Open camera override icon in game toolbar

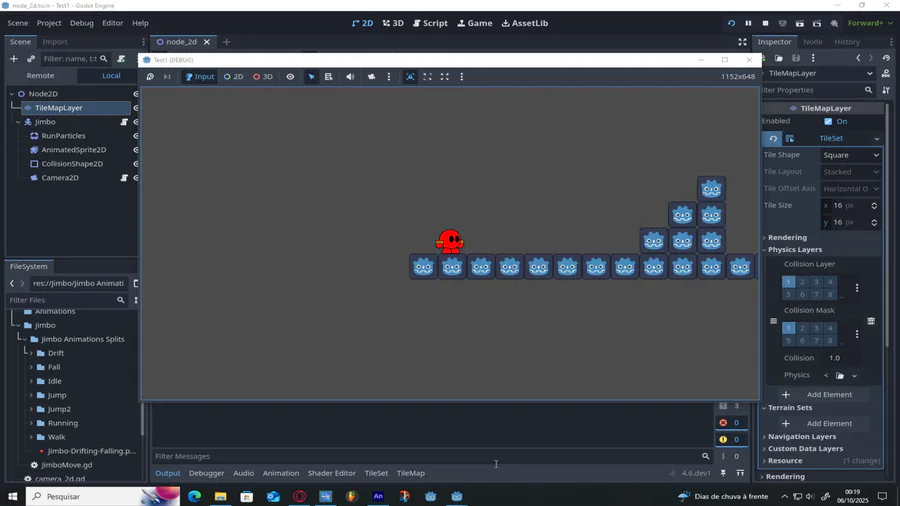click(371, 76)
